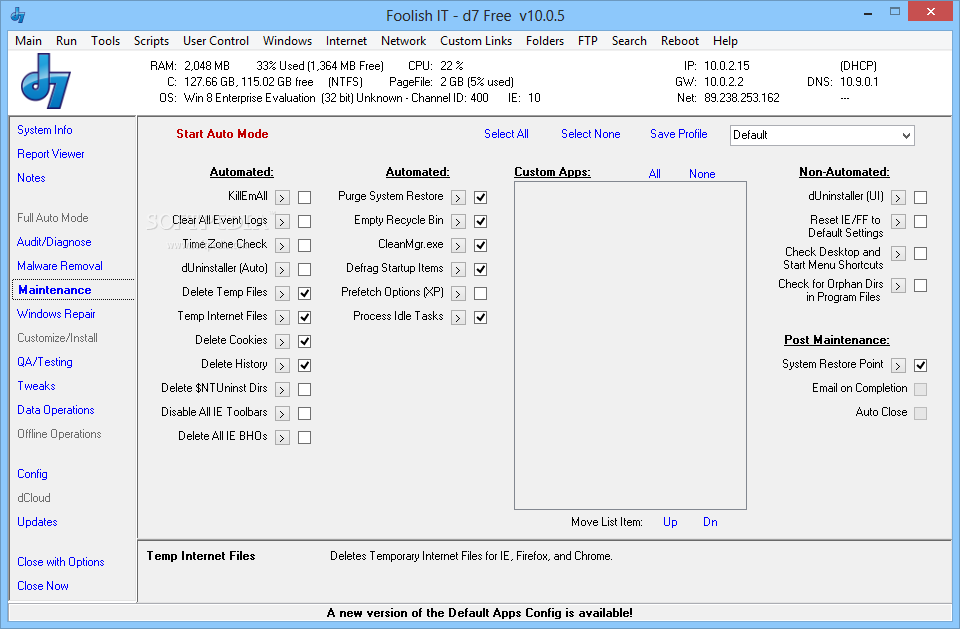960x629 pixels.
Task: Click the d7 title bar app icon
Action: (18, 15)
